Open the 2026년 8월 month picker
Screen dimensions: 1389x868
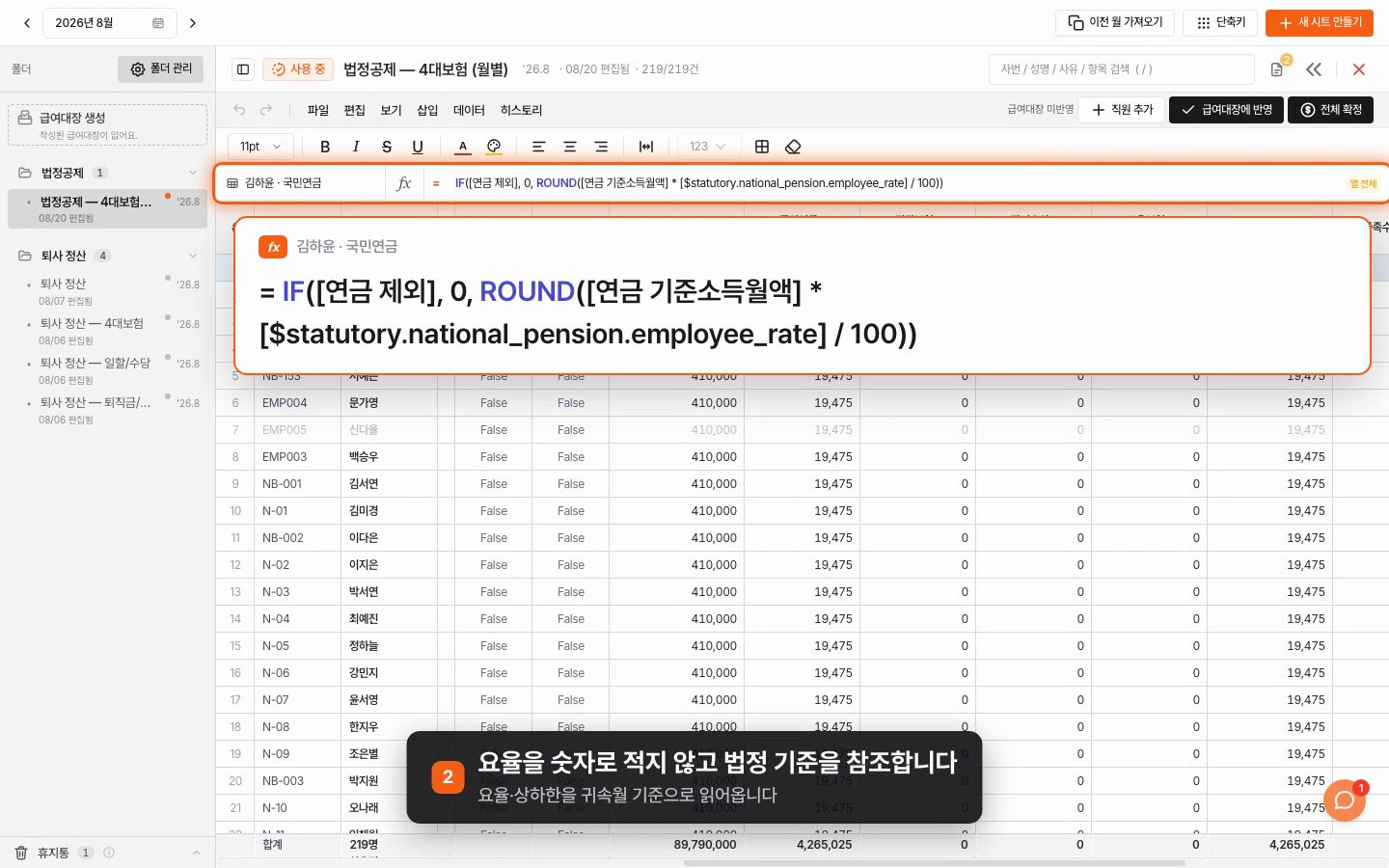tap(109, 23)
